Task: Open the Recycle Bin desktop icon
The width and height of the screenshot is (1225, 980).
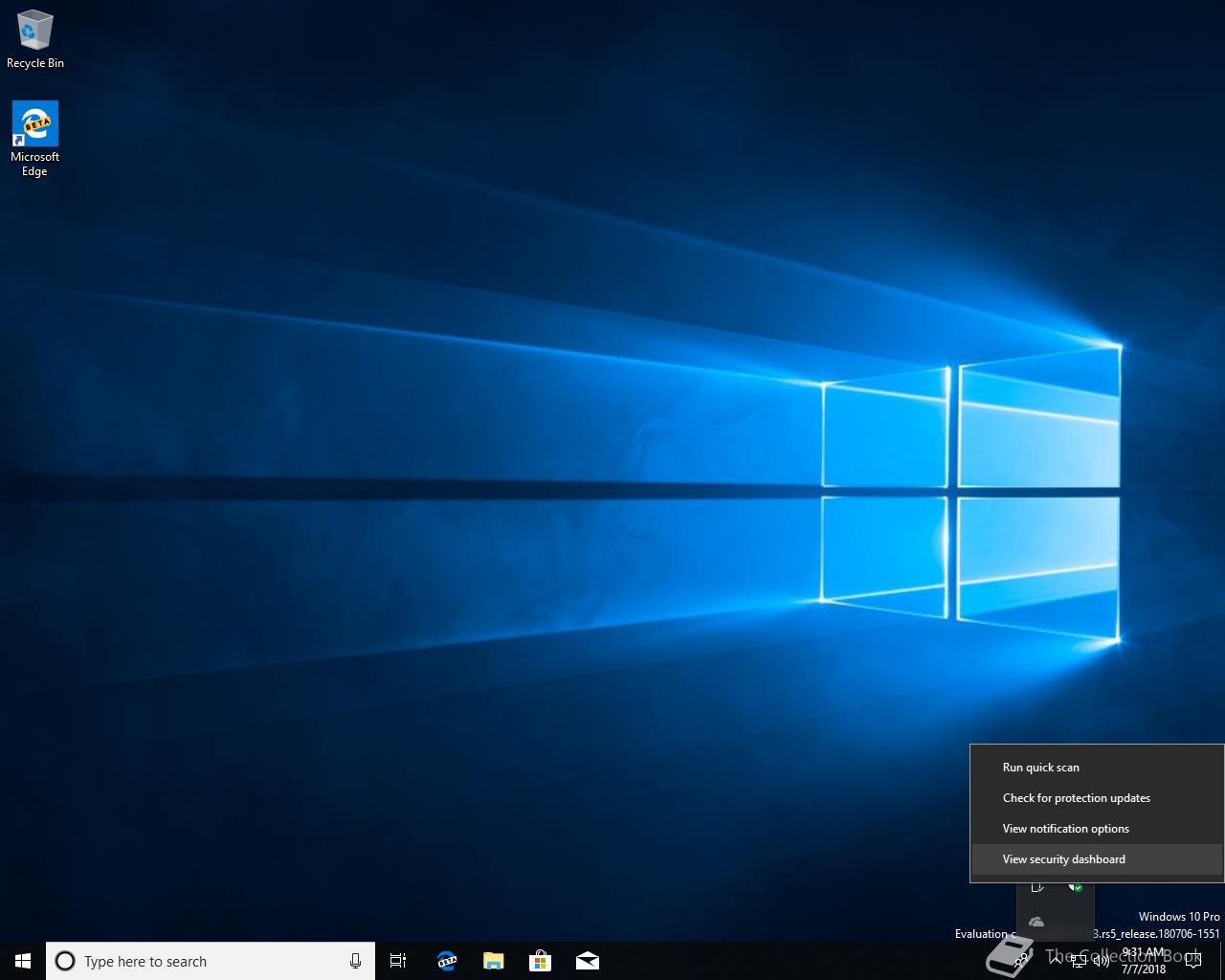Action: [x=34, y=39]
